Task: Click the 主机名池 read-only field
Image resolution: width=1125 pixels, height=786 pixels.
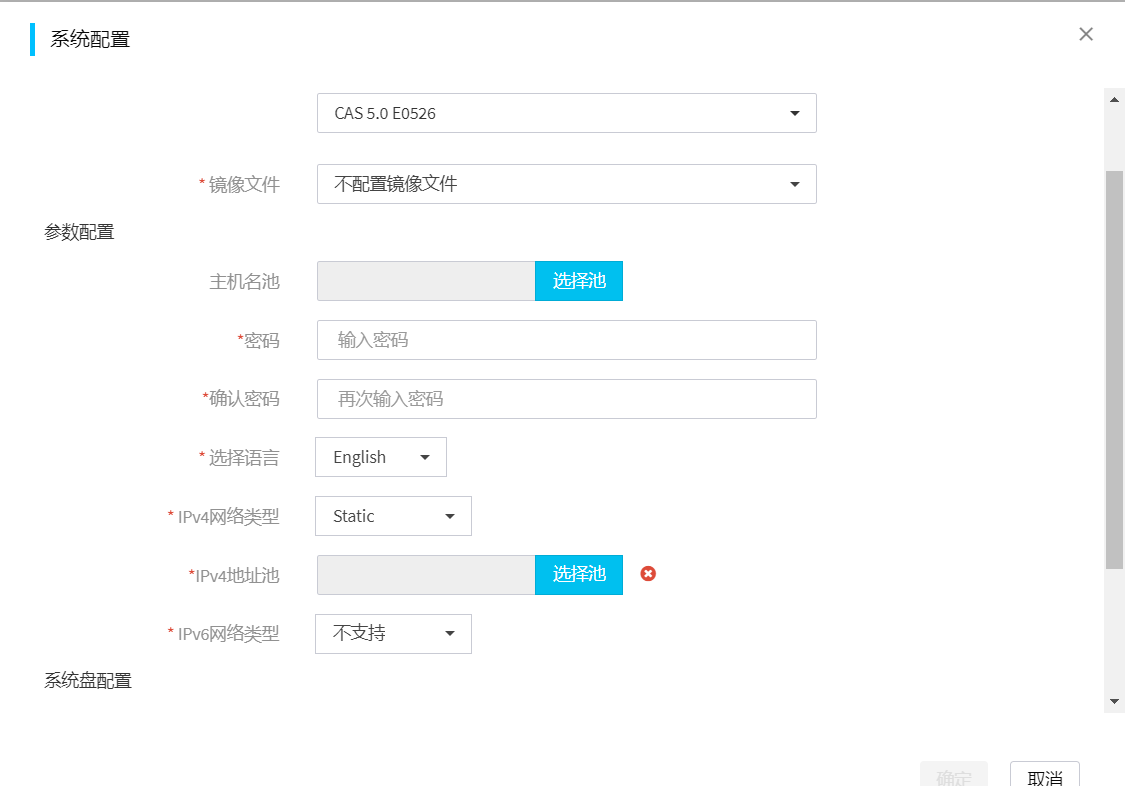Action: [426, 281]
